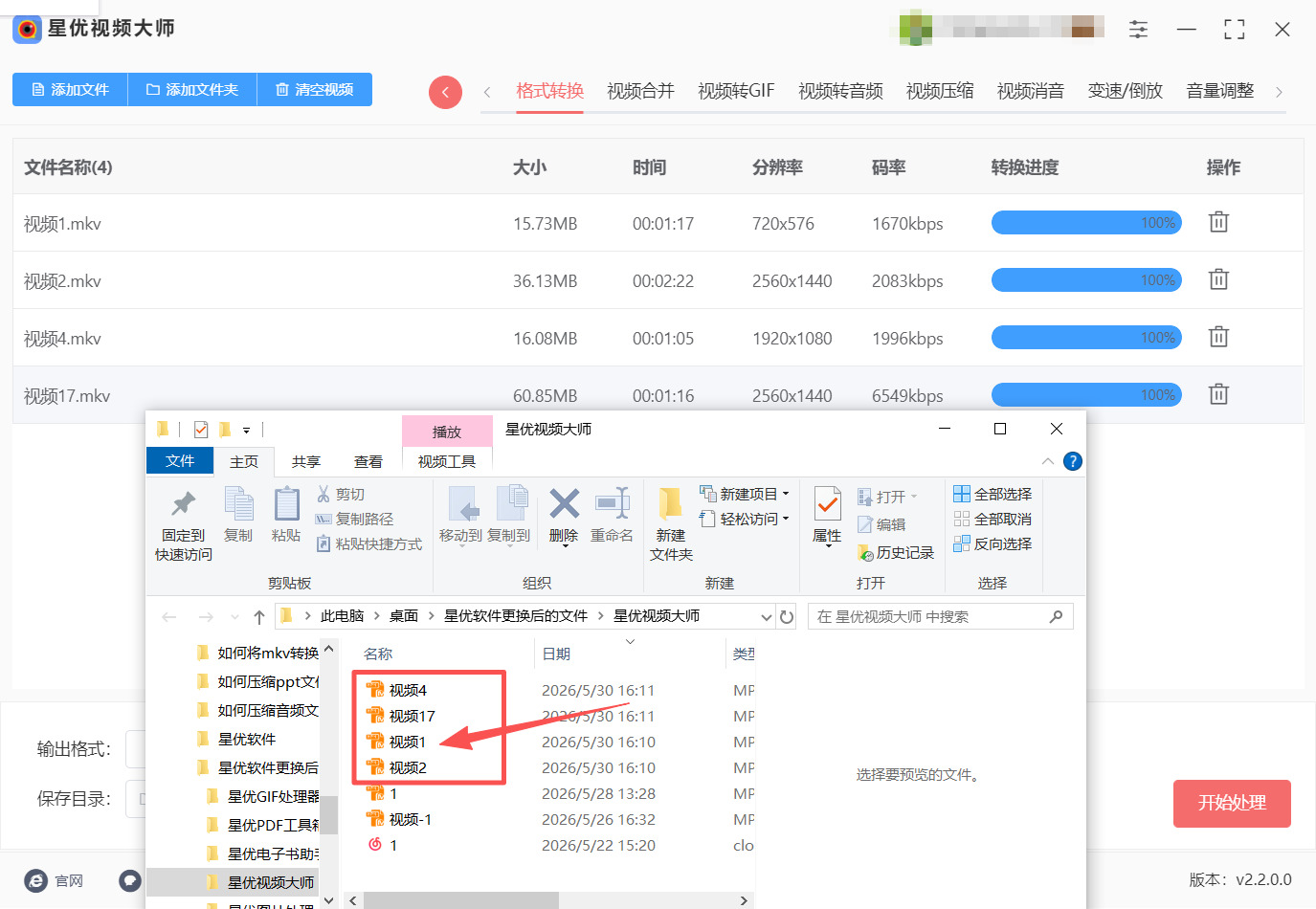This screenshot has width=1316, height=909.
Task: Click the up-directory arrow in Explorer
Action: [258, 617]
